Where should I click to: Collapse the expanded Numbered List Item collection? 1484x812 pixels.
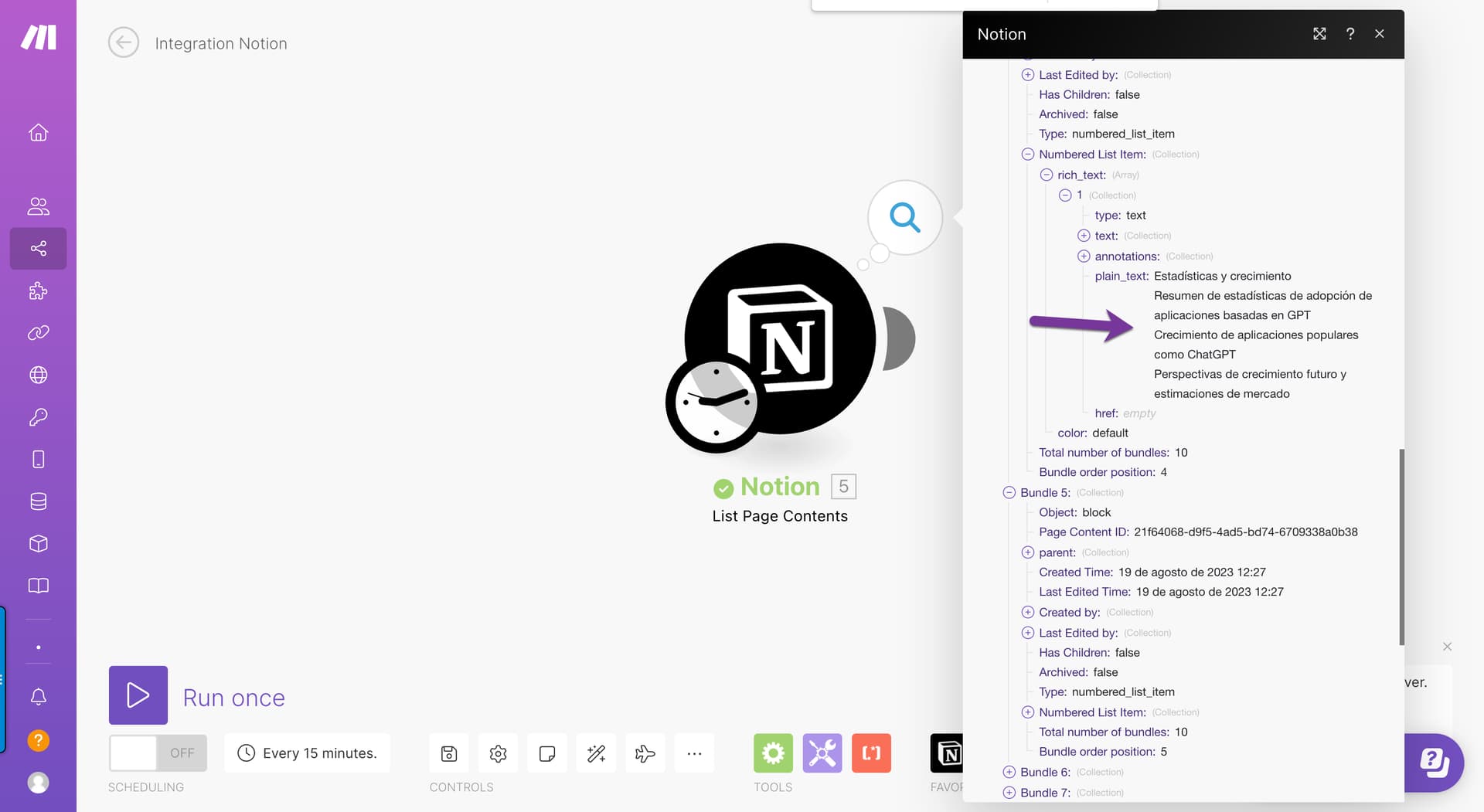click(x=1028, y=155)
